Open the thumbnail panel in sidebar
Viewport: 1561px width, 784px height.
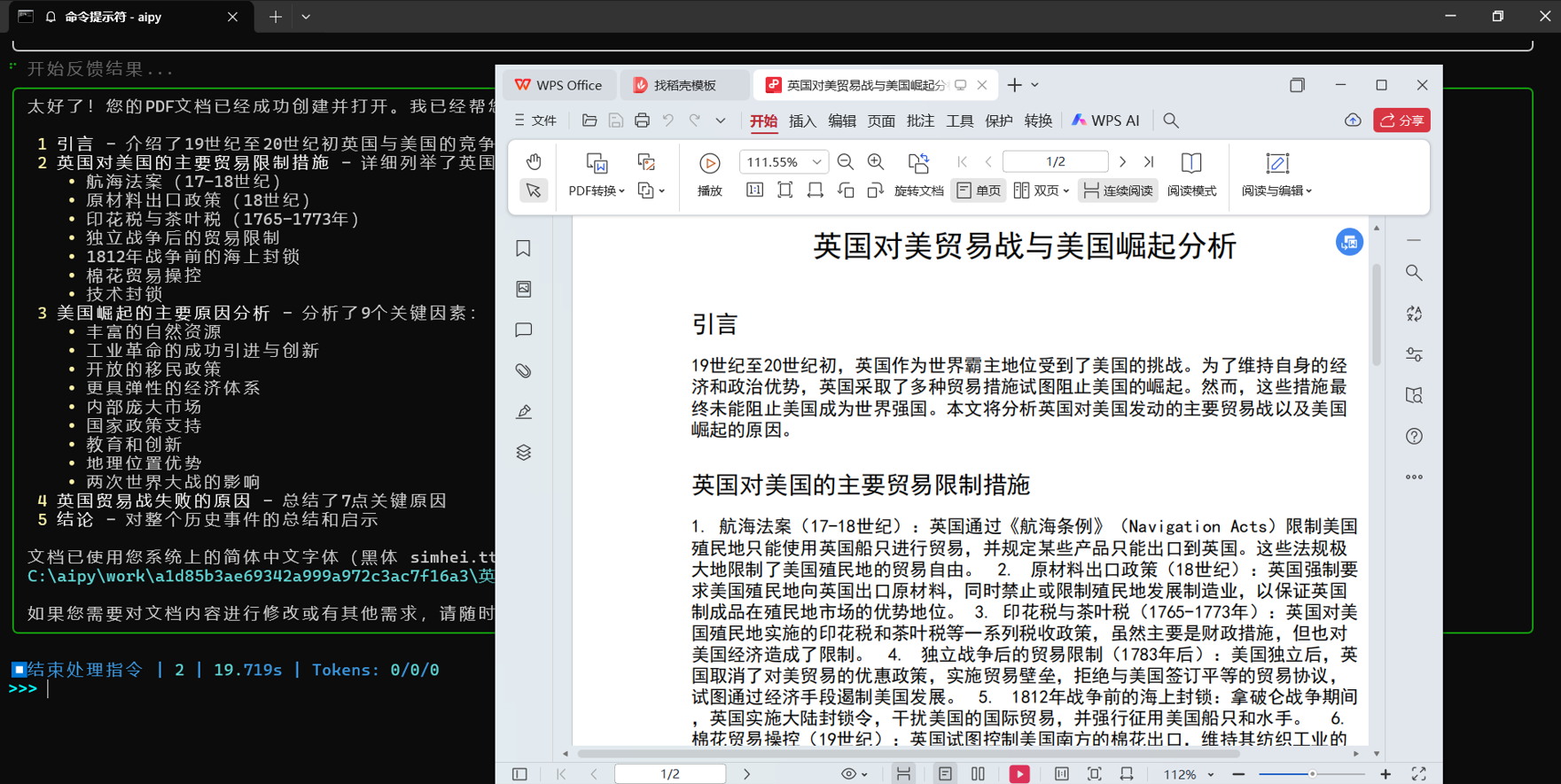click(524, 289)
